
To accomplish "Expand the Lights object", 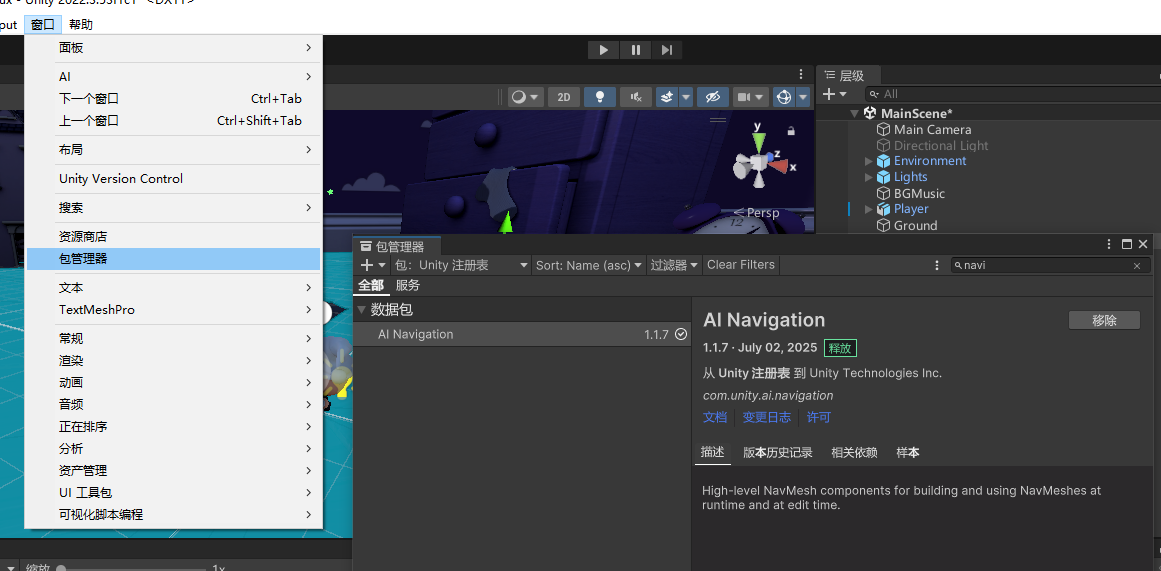I will [x=869, y=177].
